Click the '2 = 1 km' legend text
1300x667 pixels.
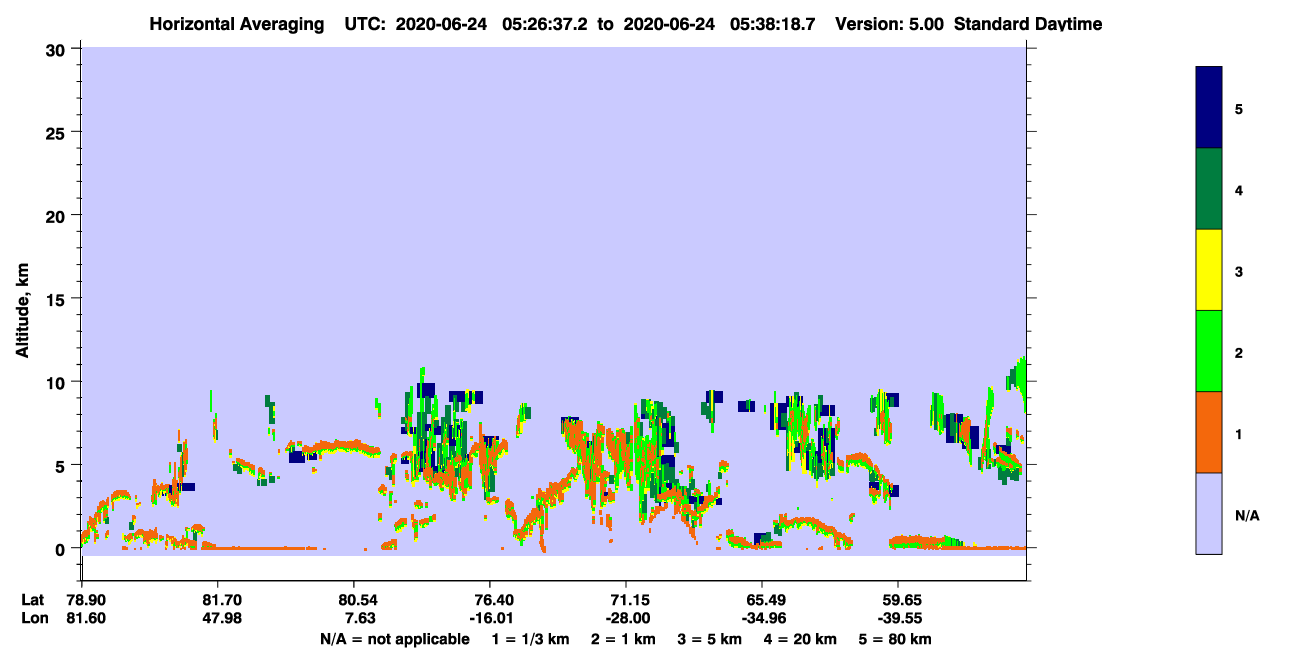pyautogui.click(x=622, y=639)
